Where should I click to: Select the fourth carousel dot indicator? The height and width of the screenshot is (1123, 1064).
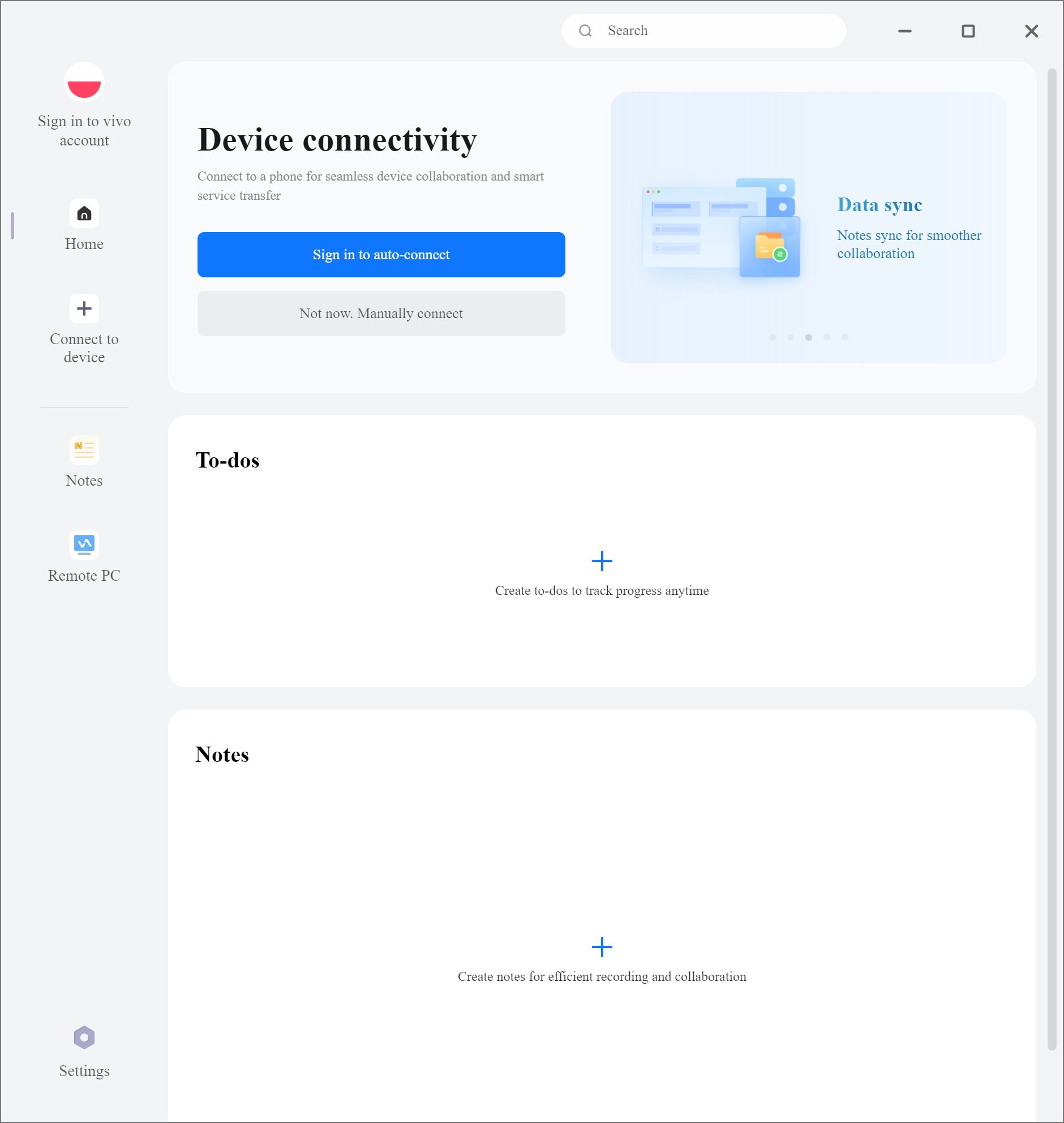pos(827,337)
